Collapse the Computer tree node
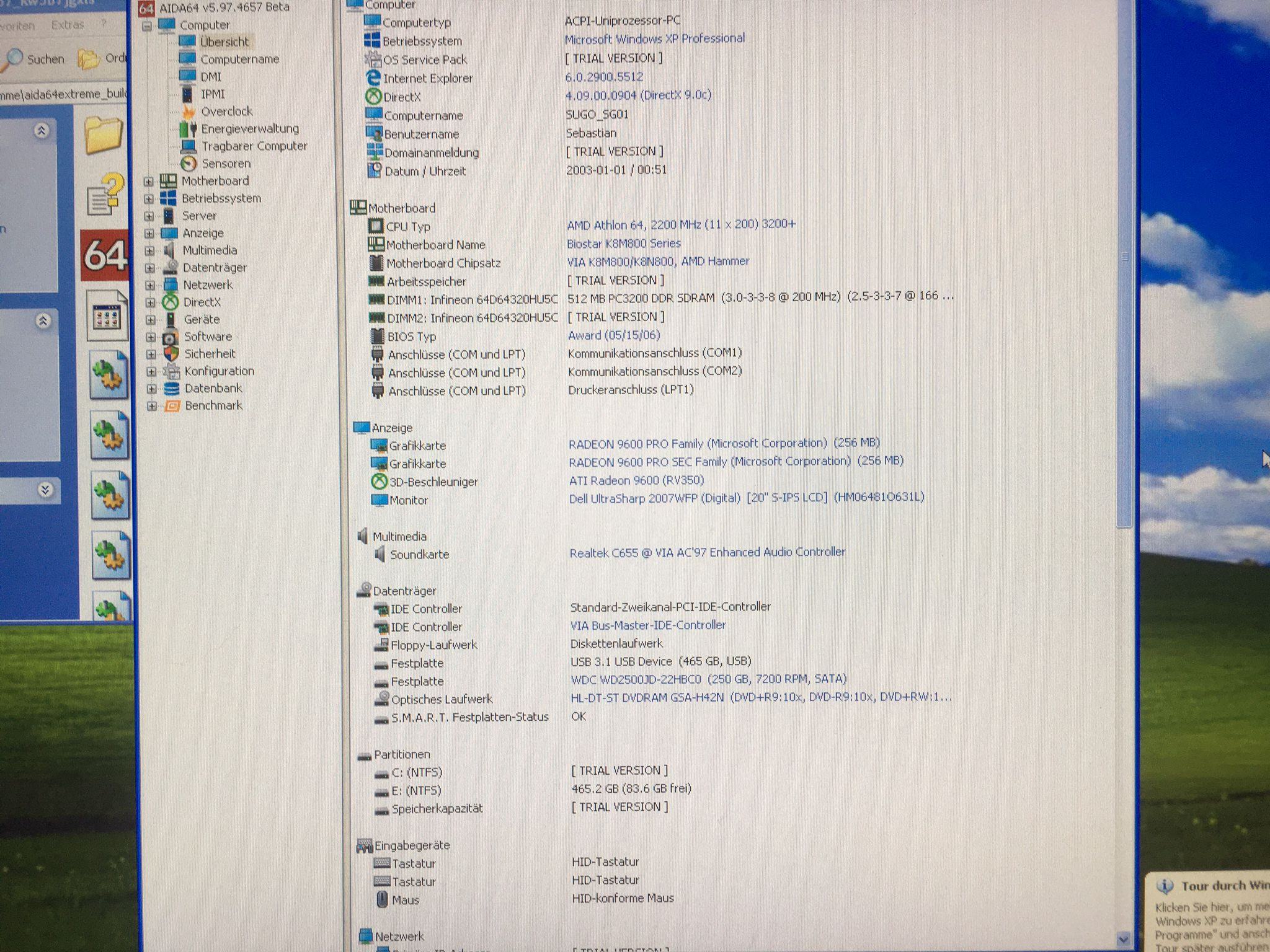 [147, 26]
